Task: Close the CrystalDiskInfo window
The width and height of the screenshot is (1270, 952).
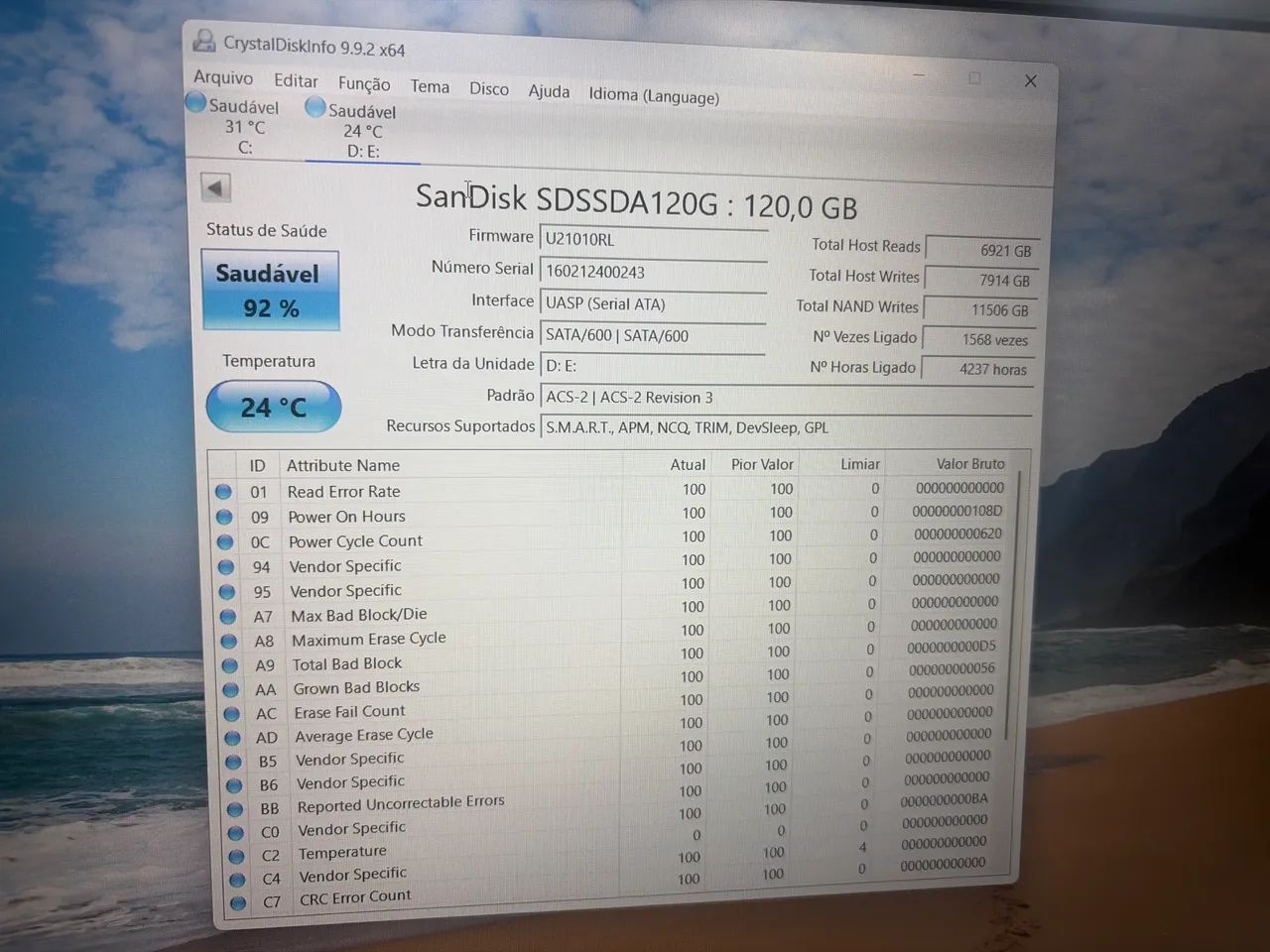Action: tap(1031, 80)
